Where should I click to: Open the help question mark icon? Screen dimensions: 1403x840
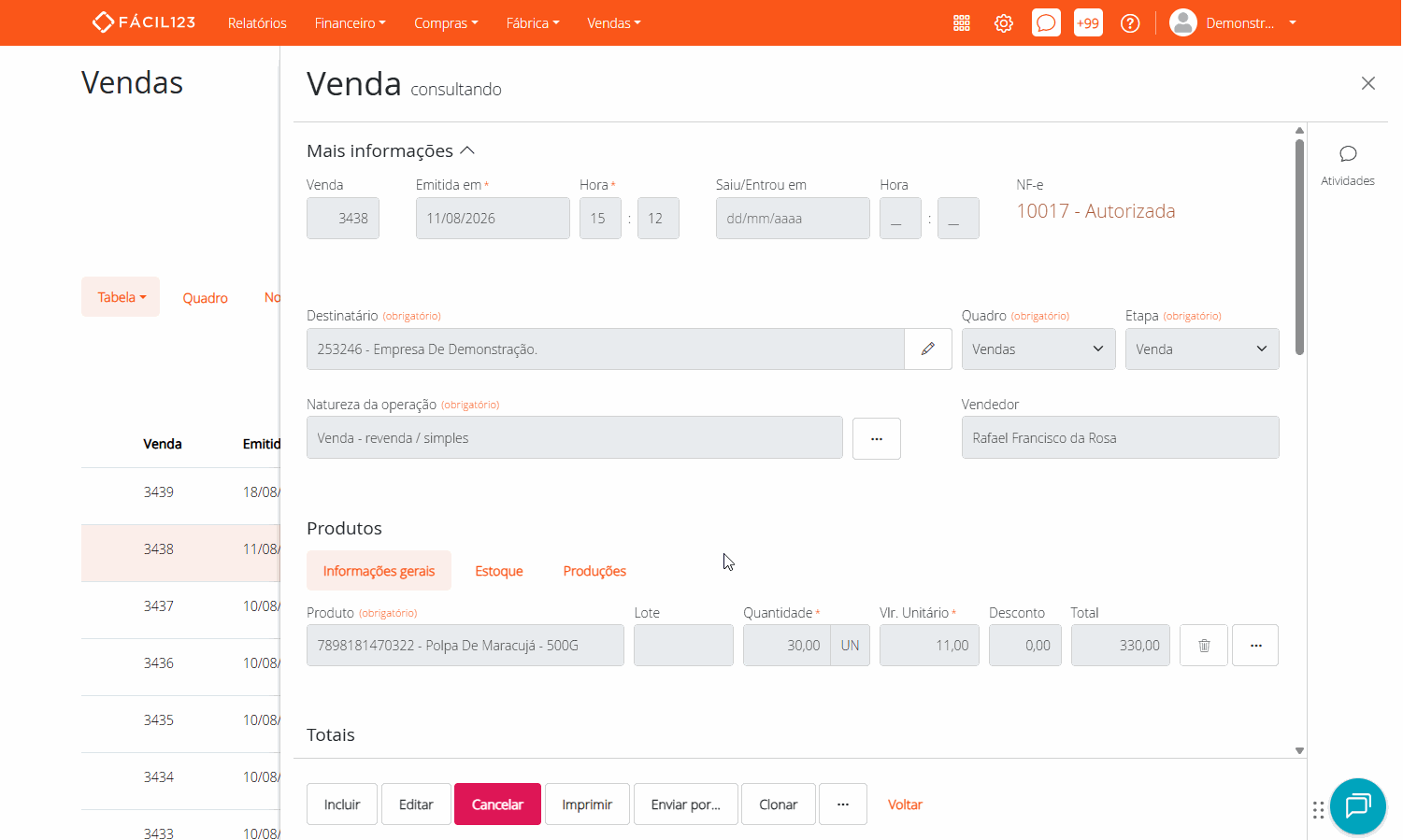pyautogui.click(x=1130, y=23)
